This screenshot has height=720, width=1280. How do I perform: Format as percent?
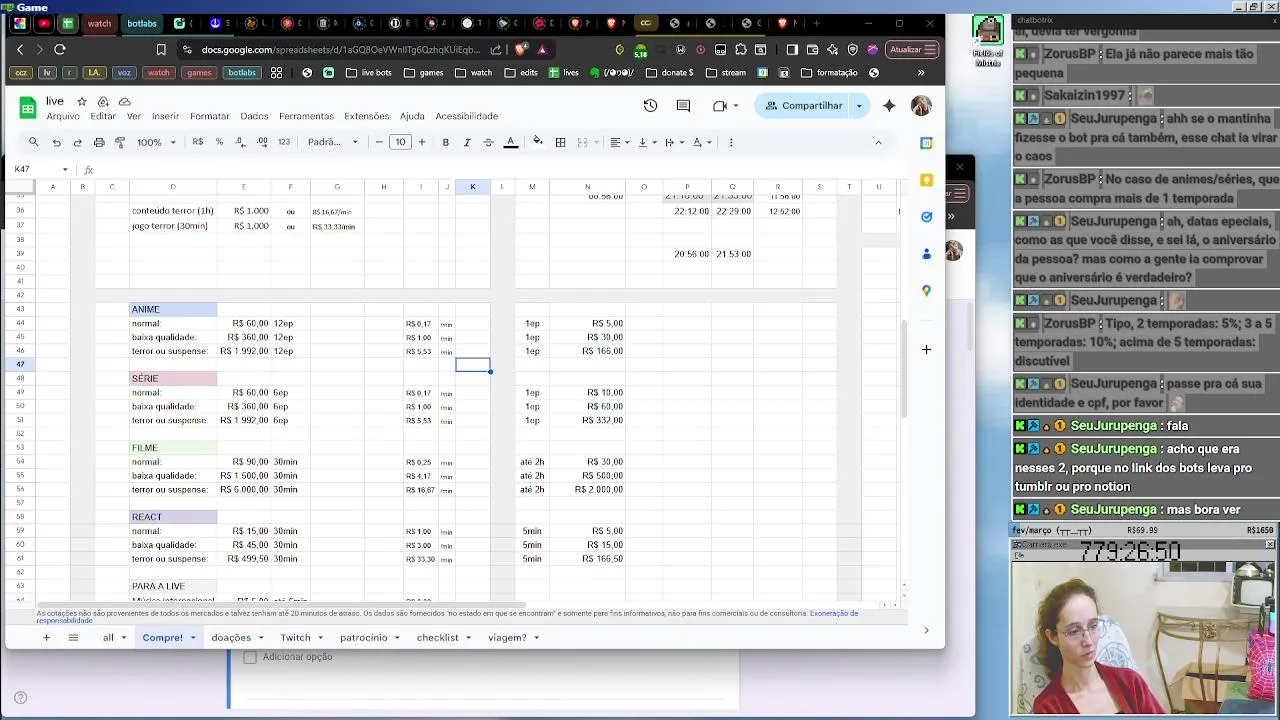pyautogui.click(x=219, y=142)
